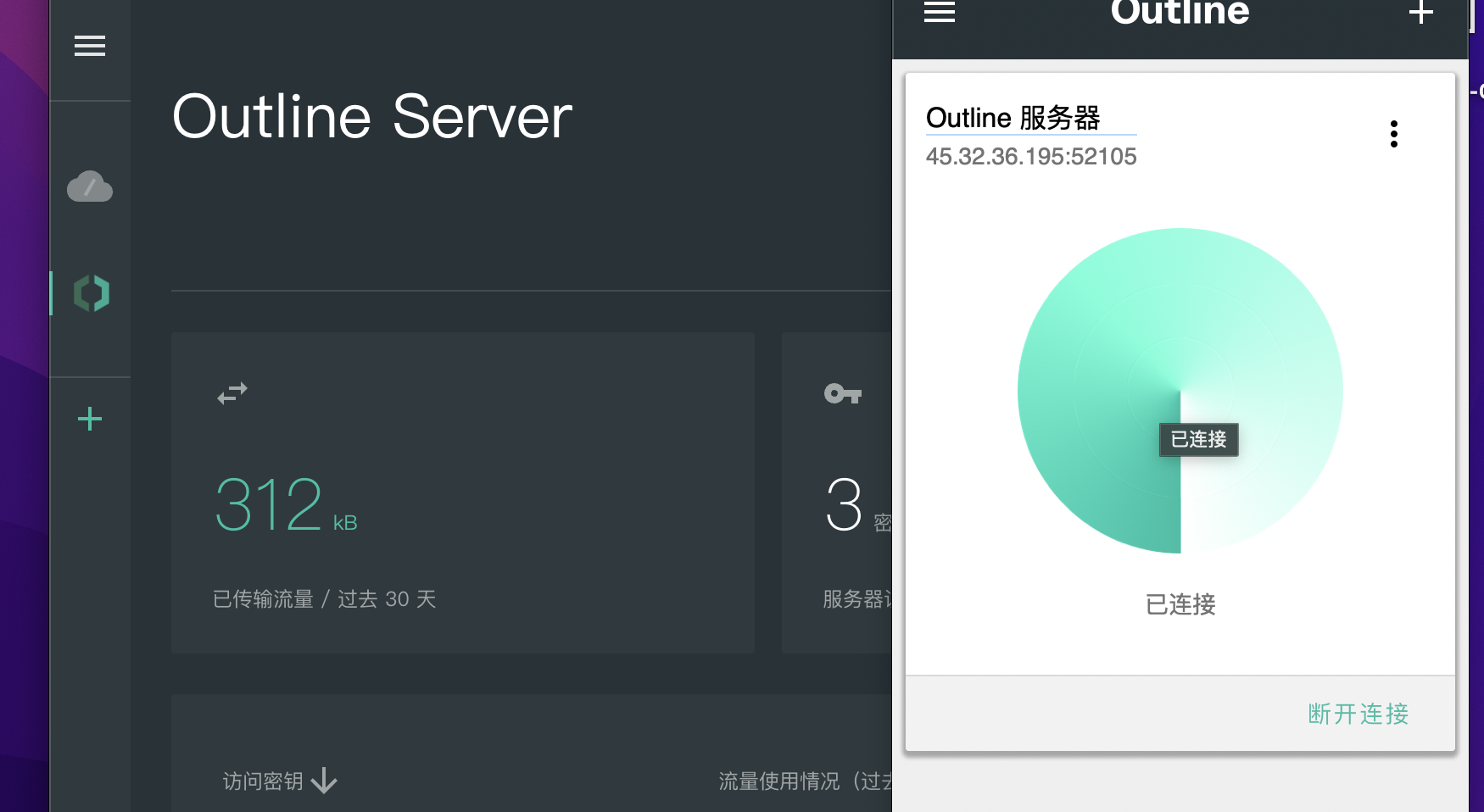Select the cloud servers icon in the sidebar
The image size is (1484, 812).
pyautogui.click(x=90, y=186)
